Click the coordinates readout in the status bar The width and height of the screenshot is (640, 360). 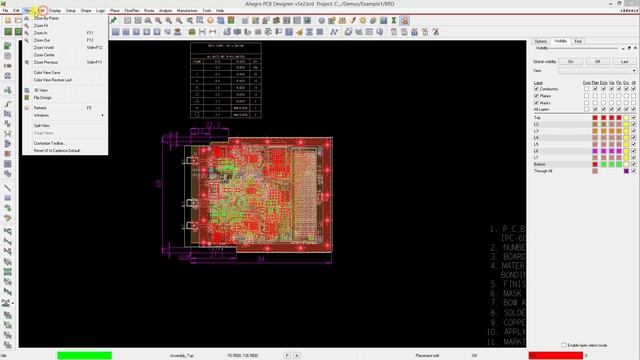click(x=242, y=356)
